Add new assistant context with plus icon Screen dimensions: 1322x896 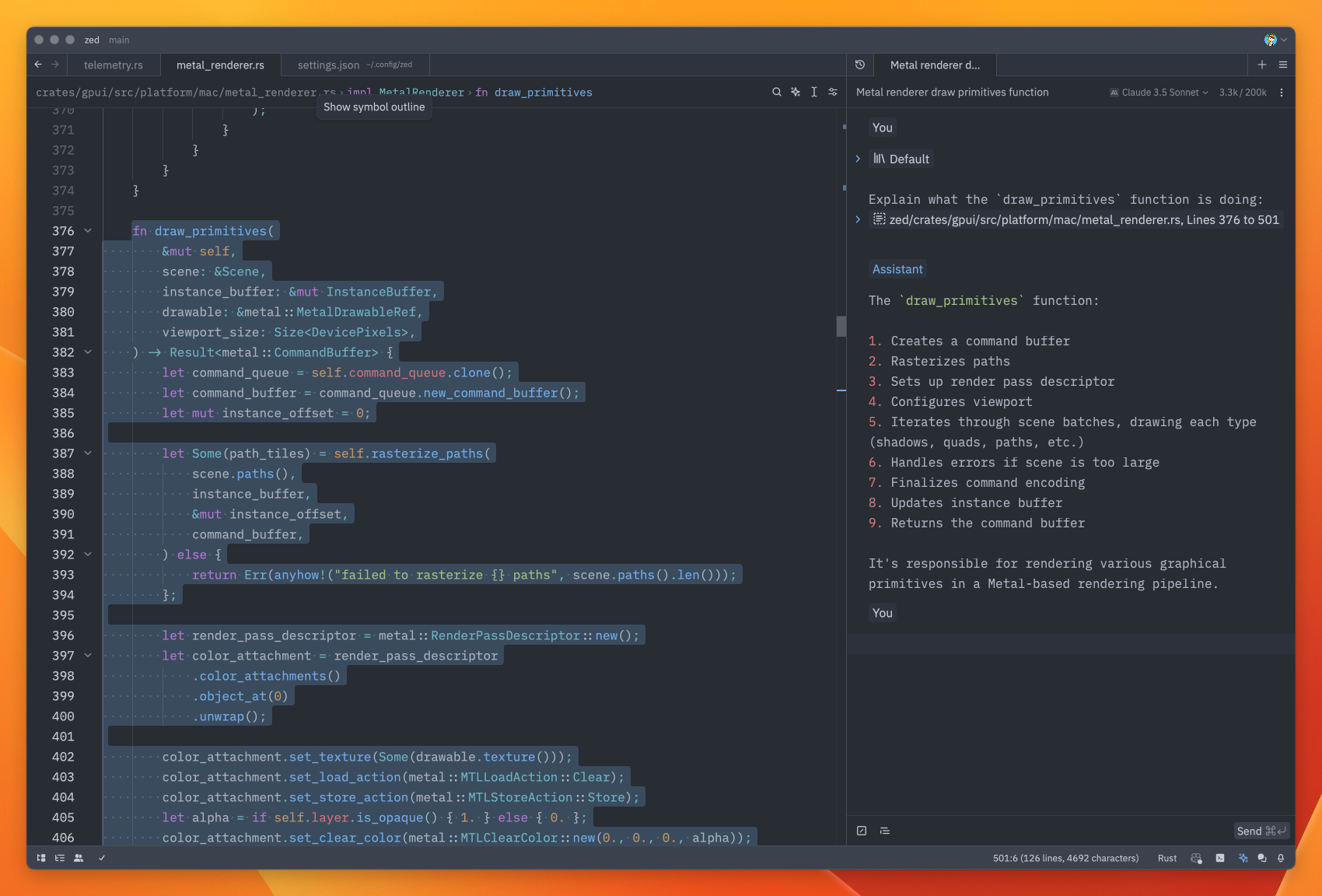[1262, 65]
